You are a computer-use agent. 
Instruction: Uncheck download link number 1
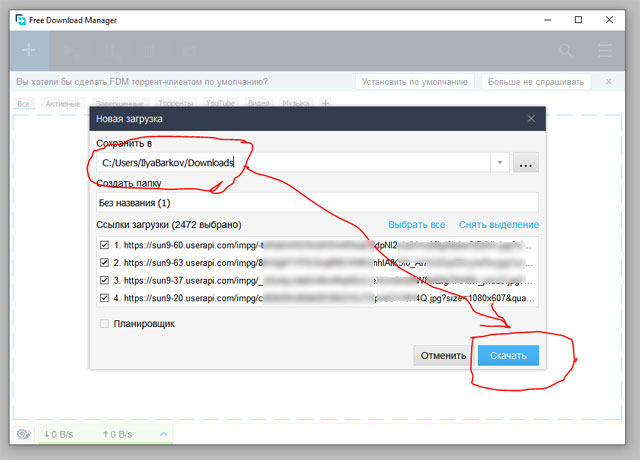[104, 245]
